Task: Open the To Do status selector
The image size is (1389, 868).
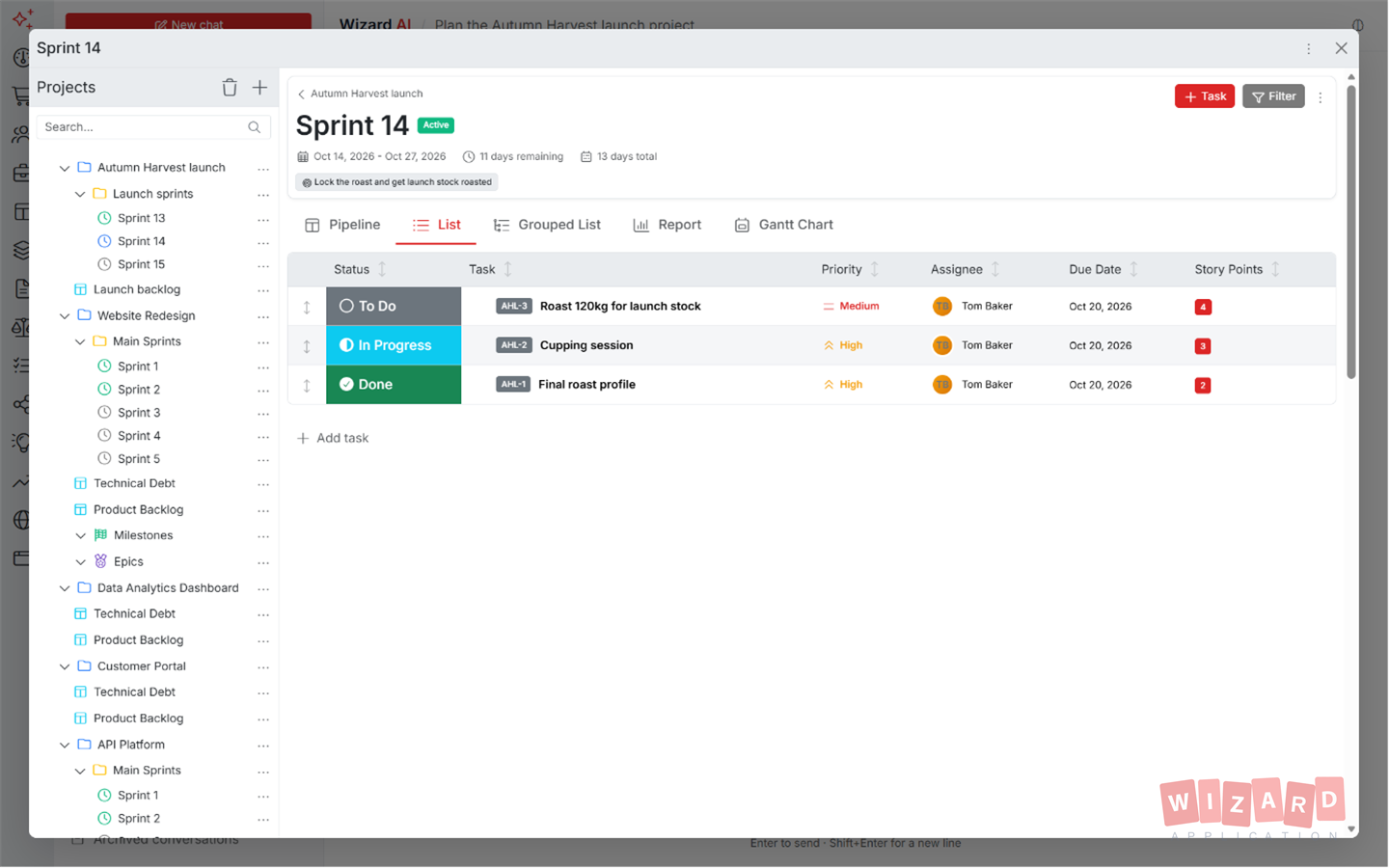Action: [x=394, y=307]
